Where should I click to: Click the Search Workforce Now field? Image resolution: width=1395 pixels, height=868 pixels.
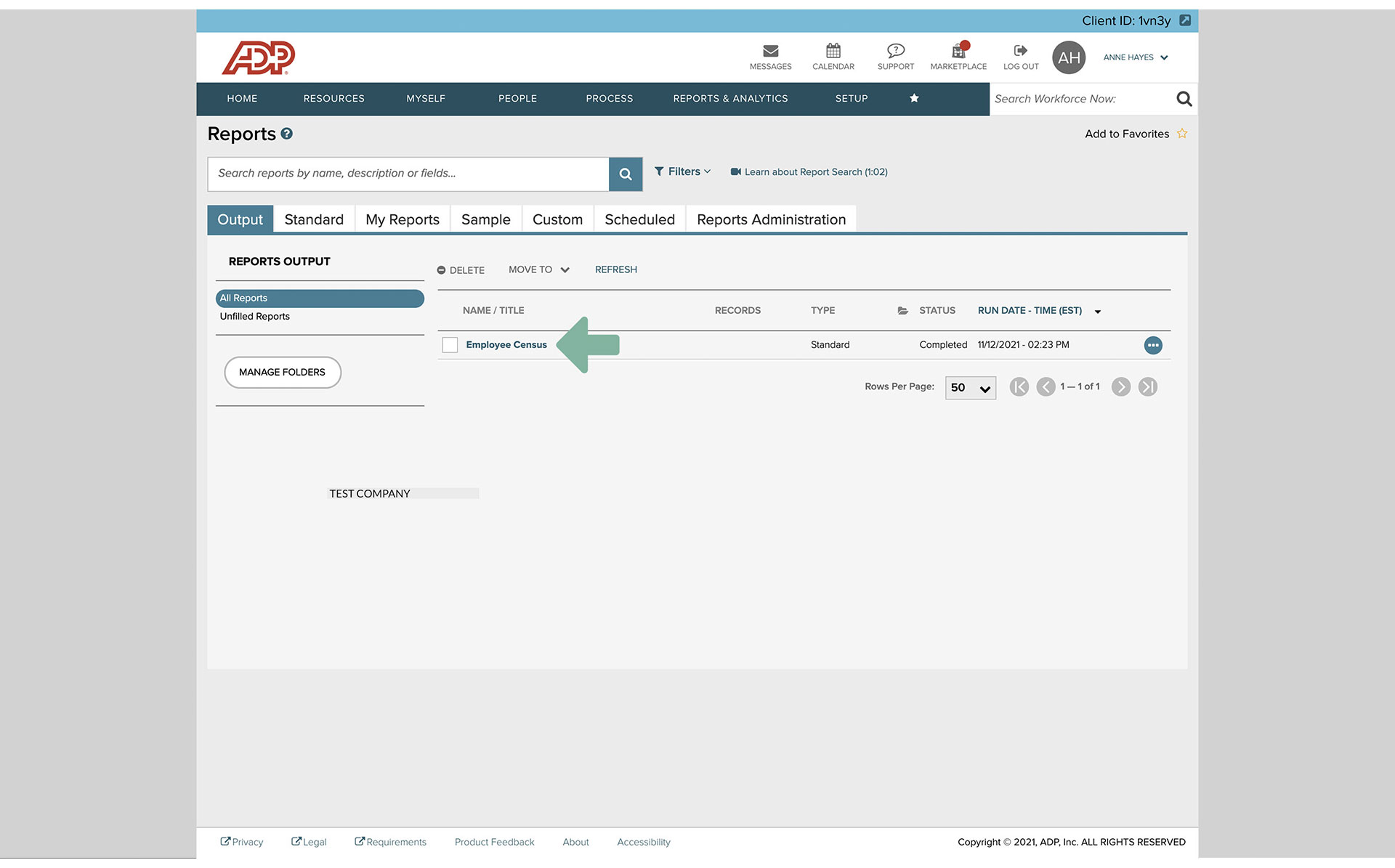[1081, 99]
